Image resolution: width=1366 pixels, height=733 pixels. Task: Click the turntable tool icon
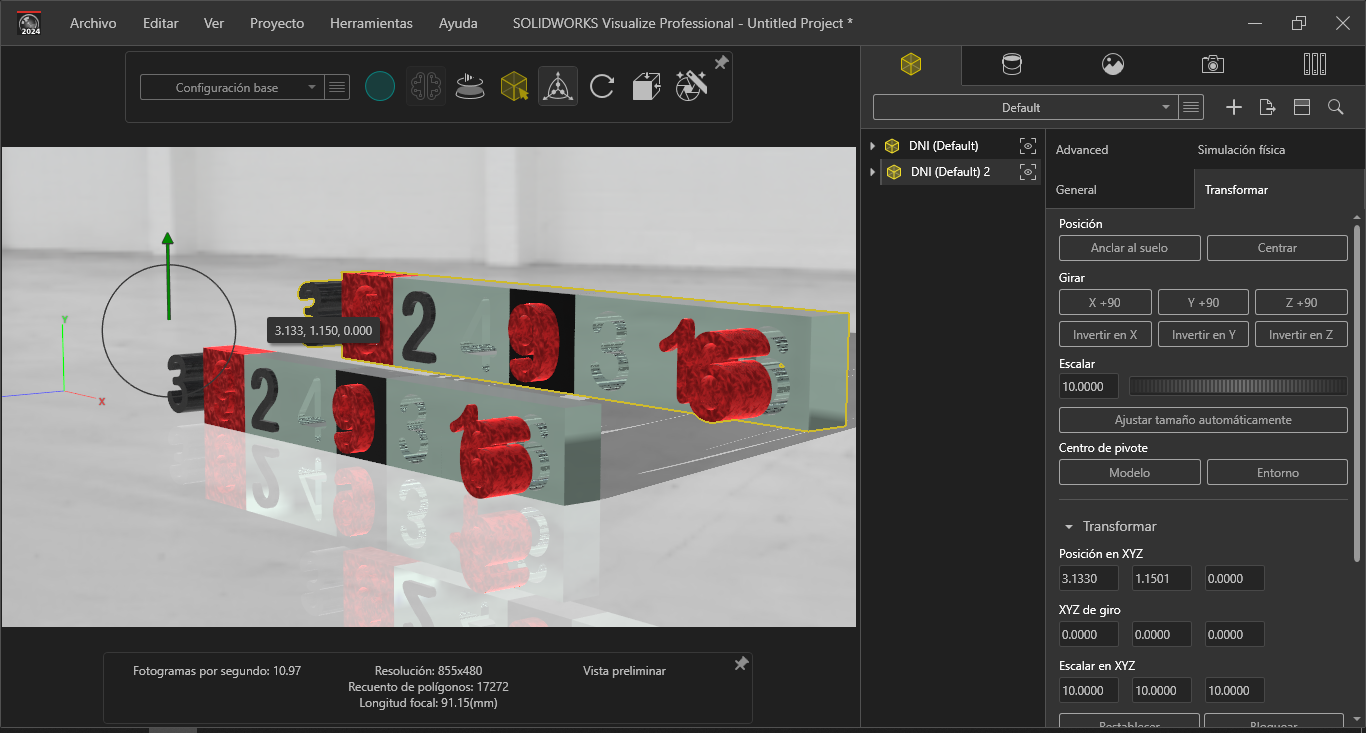click(470, 87)
